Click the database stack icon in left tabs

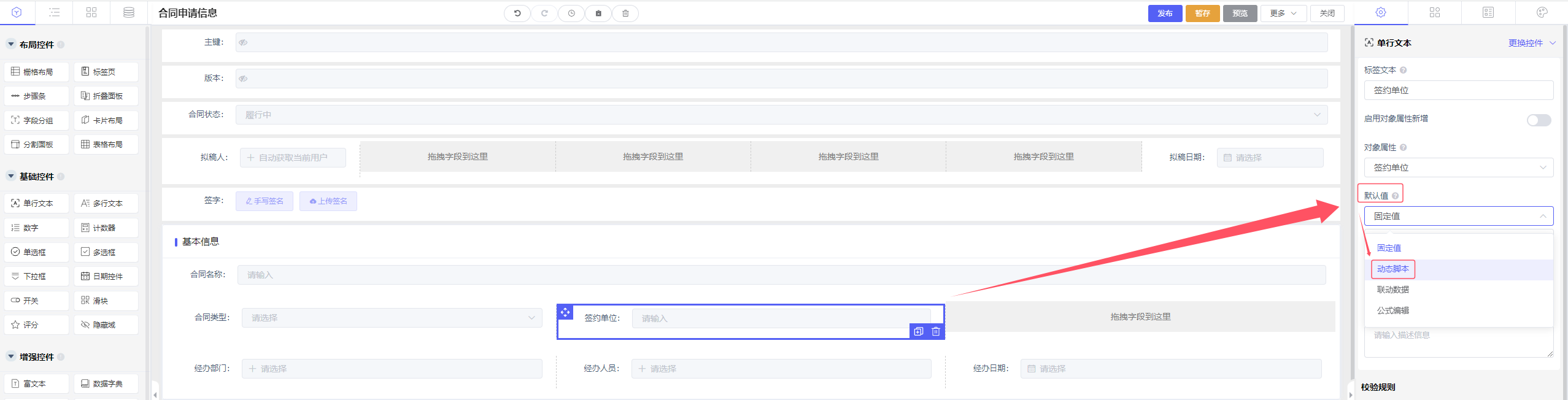[129, 12]
